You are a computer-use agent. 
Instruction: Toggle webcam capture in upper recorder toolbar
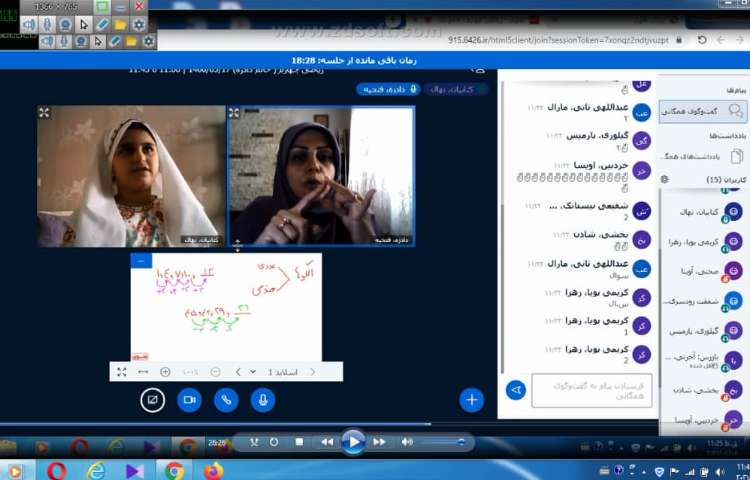tap(65, 24)
